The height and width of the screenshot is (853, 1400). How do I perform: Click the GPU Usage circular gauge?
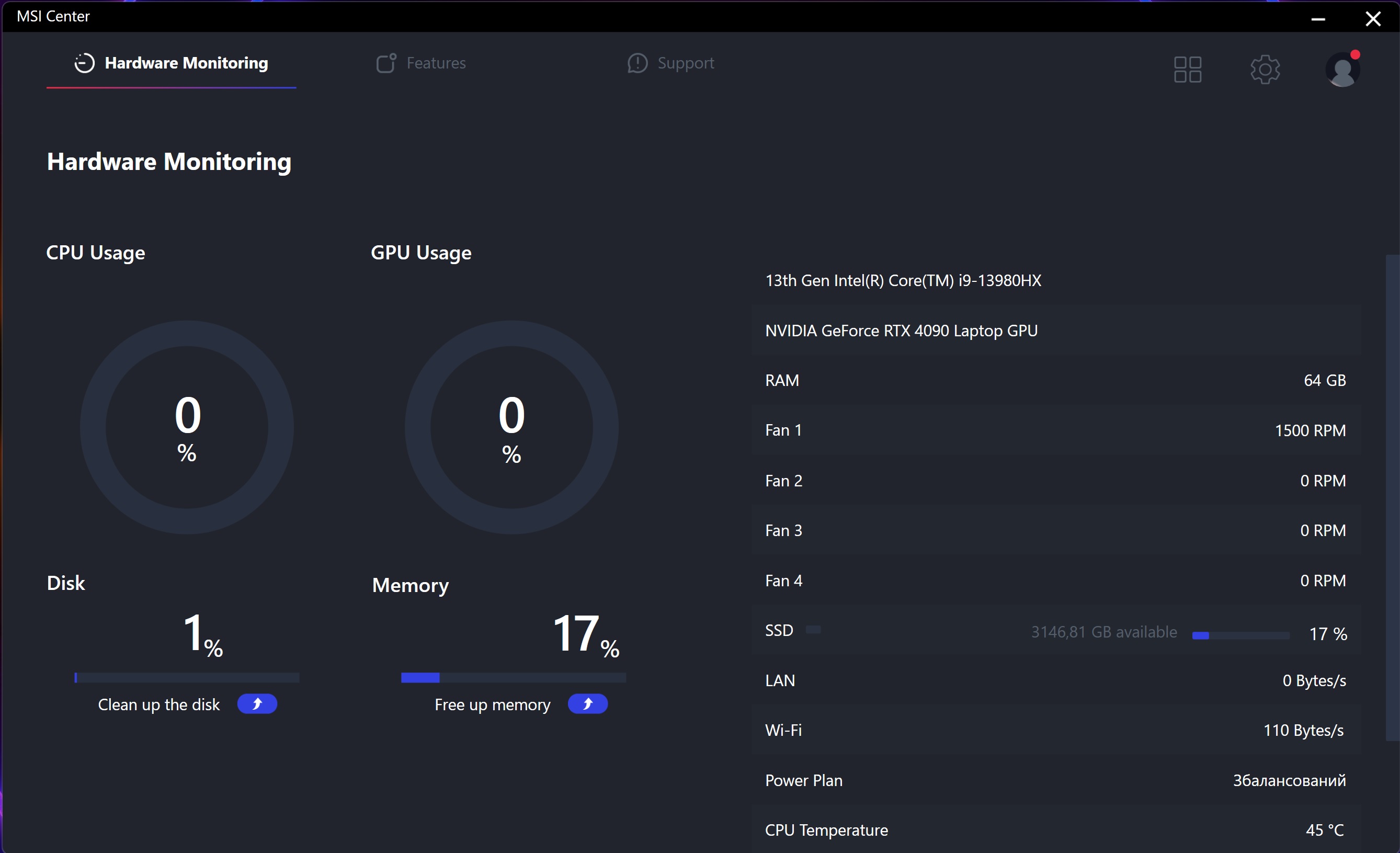511,427
